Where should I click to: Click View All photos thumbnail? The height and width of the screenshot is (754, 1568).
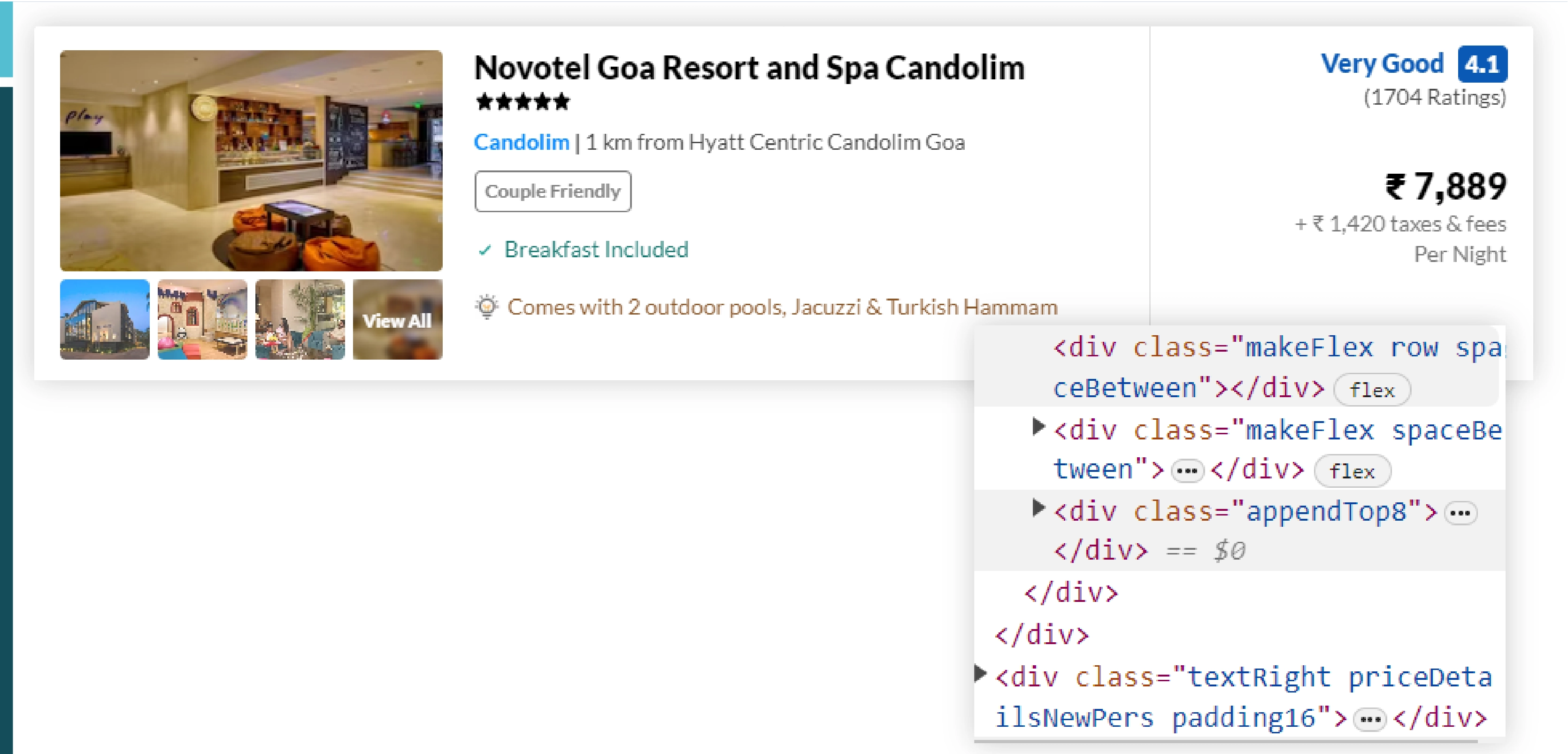point(397,320)
